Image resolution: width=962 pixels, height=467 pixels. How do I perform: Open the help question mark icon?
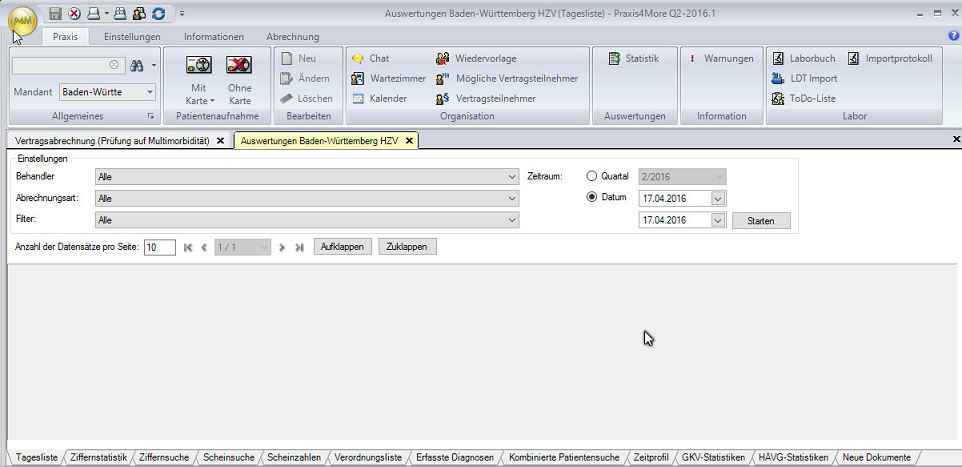954,36
